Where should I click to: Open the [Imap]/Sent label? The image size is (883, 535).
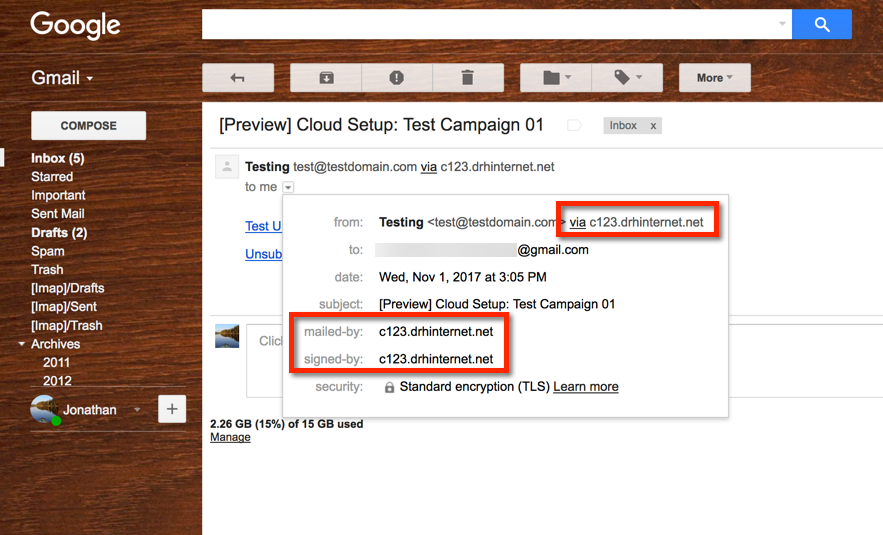point(64,307)
